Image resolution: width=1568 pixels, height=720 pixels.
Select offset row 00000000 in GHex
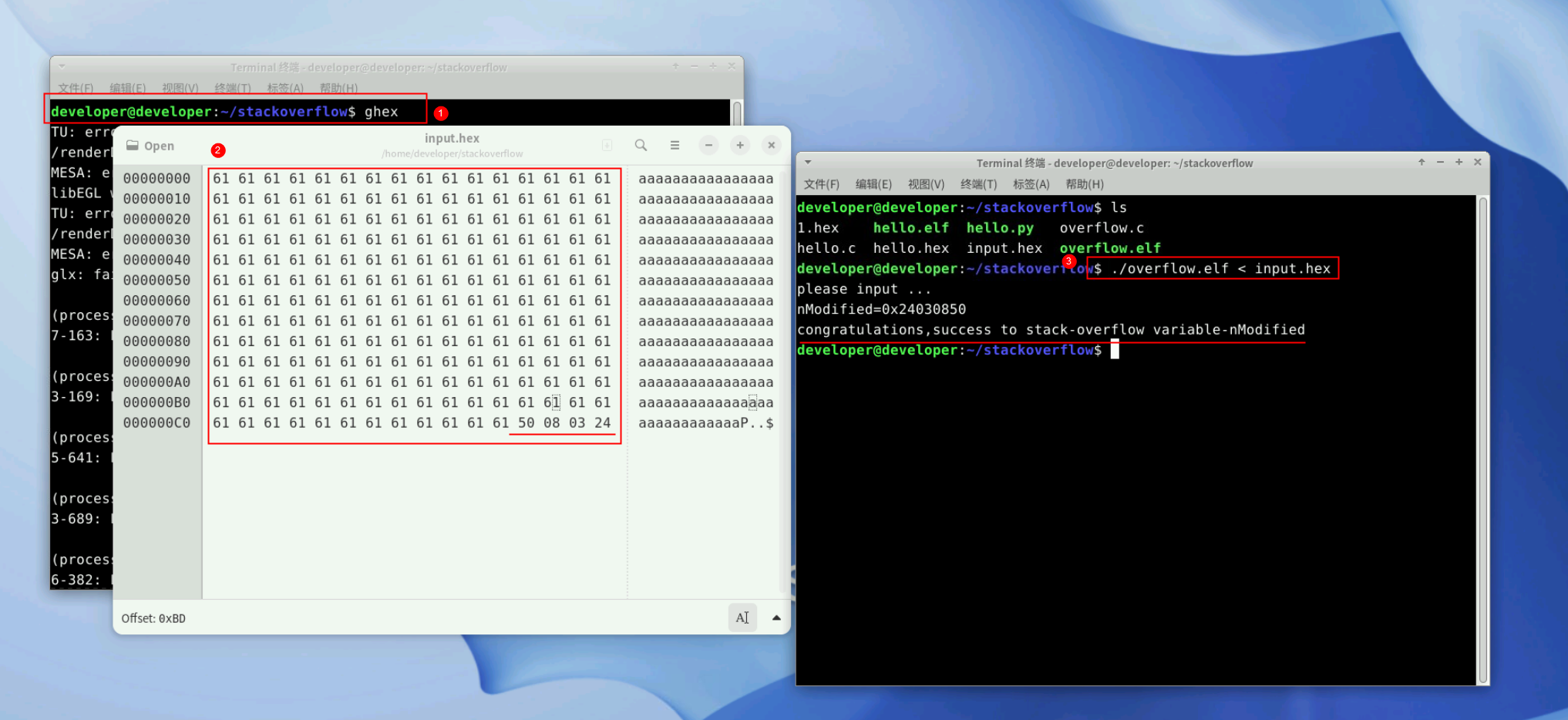pos(156,178)
